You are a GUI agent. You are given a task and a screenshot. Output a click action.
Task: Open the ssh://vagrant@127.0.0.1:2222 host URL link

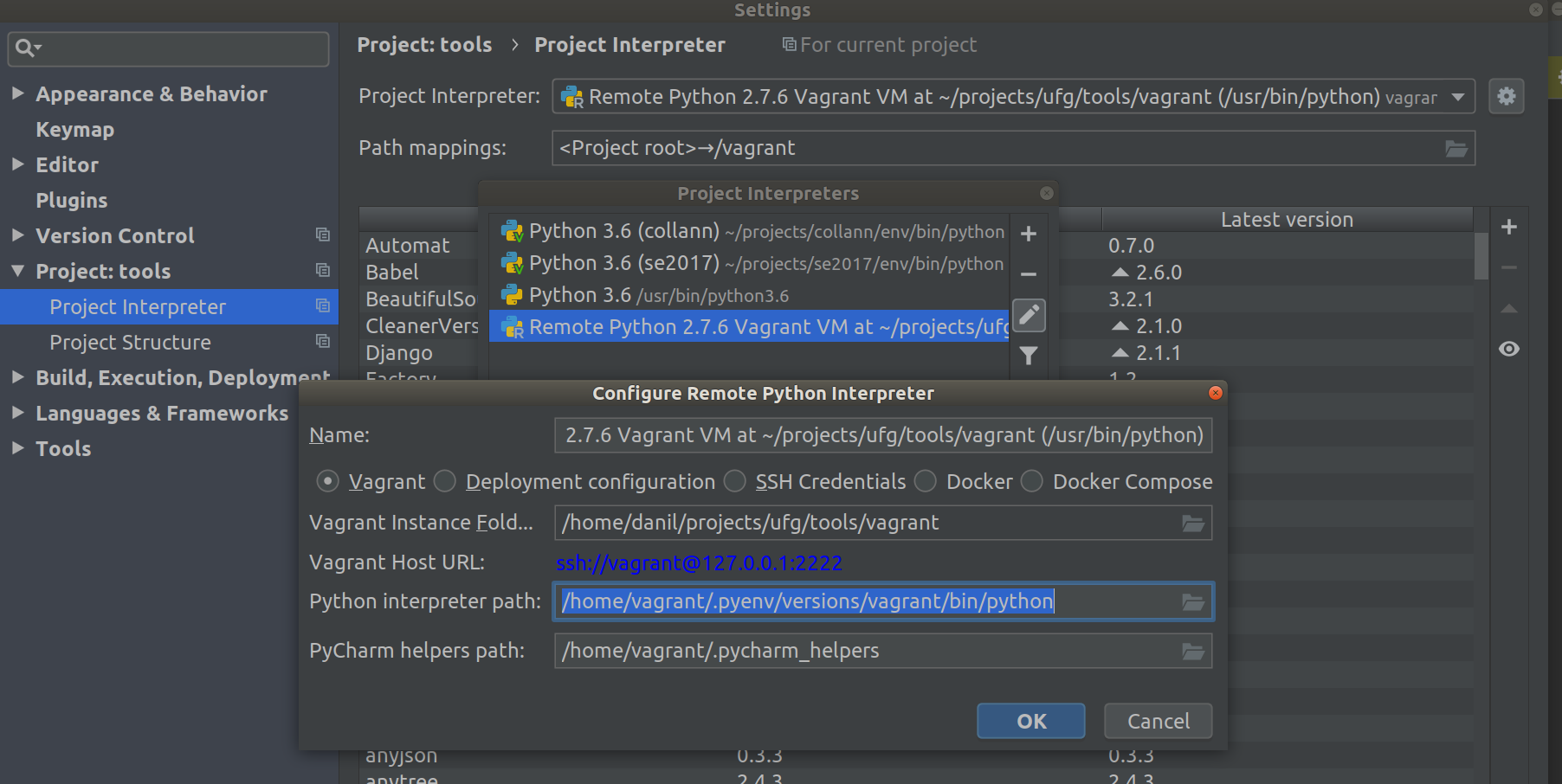point(699,563)
